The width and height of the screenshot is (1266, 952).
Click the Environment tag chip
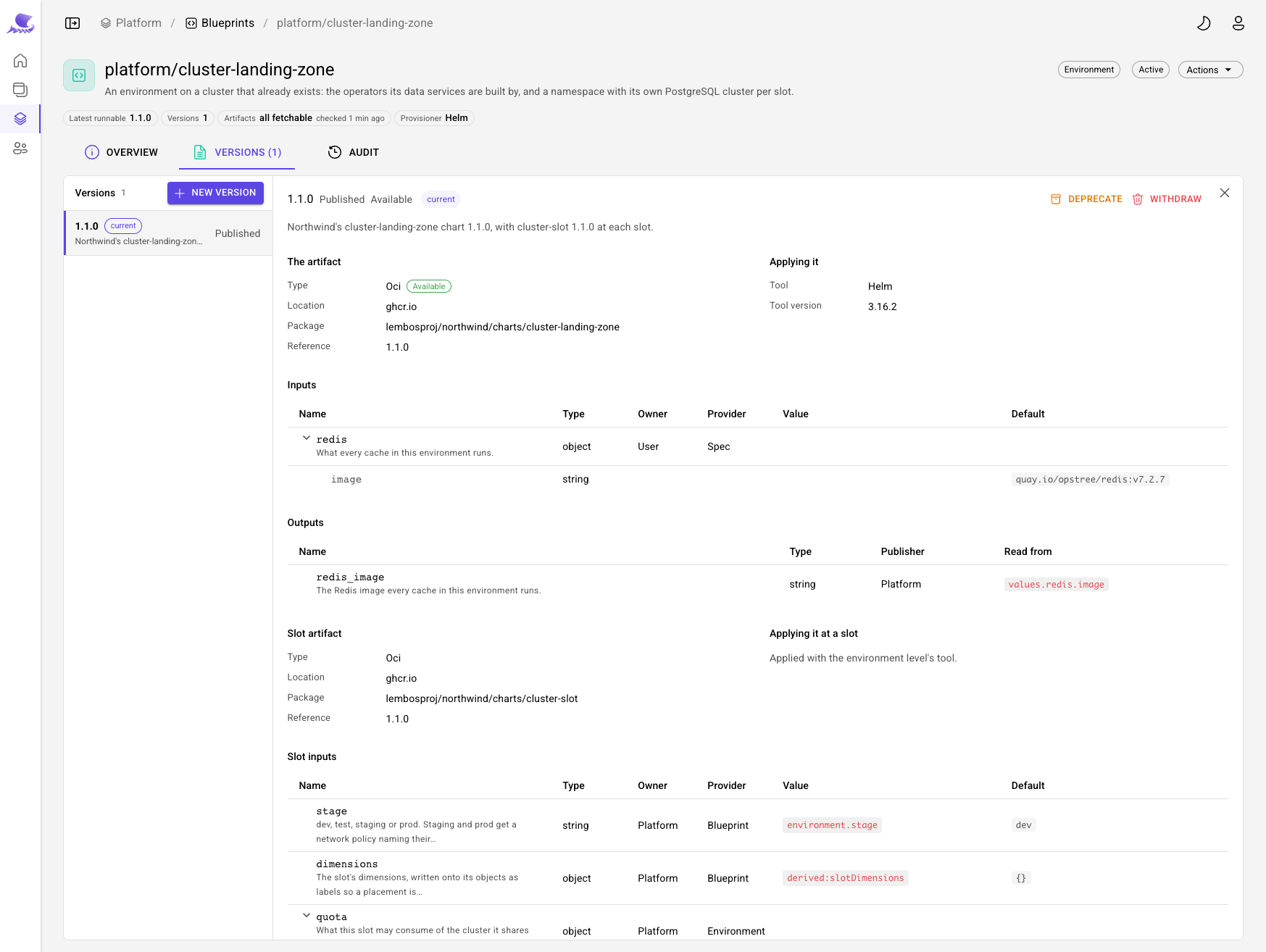point(1088,70)
